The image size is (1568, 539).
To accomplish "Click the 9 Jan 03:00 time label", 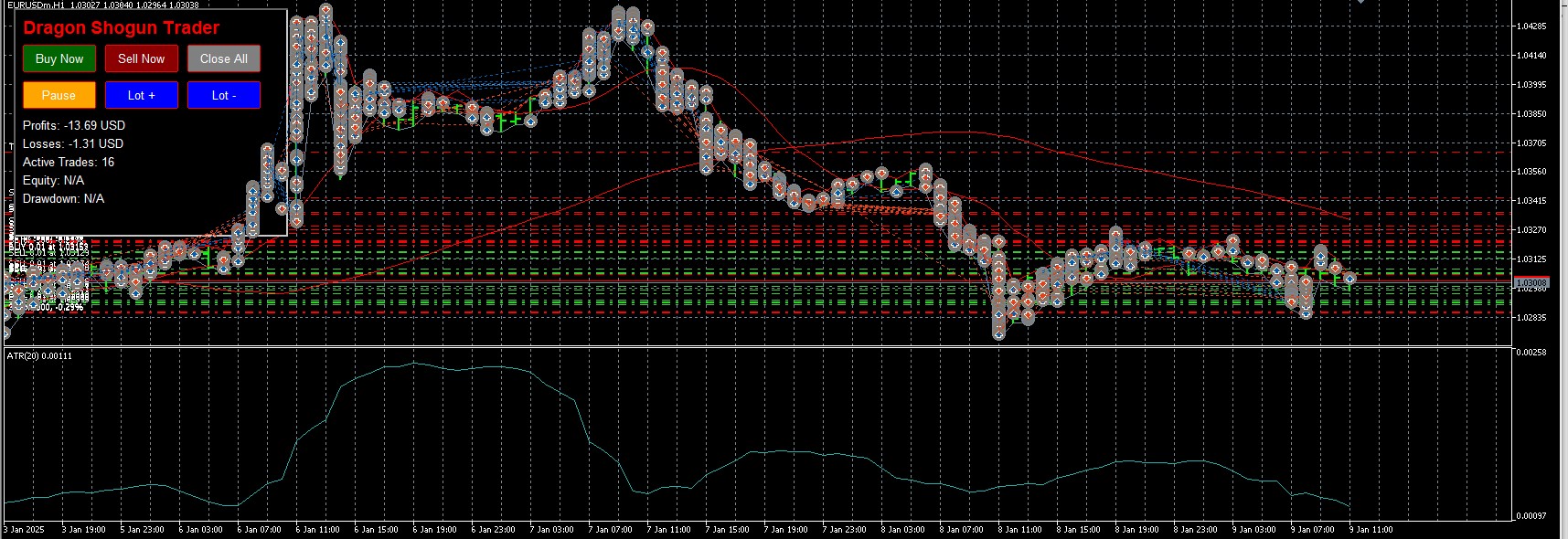I will (x=1254, y=529).
